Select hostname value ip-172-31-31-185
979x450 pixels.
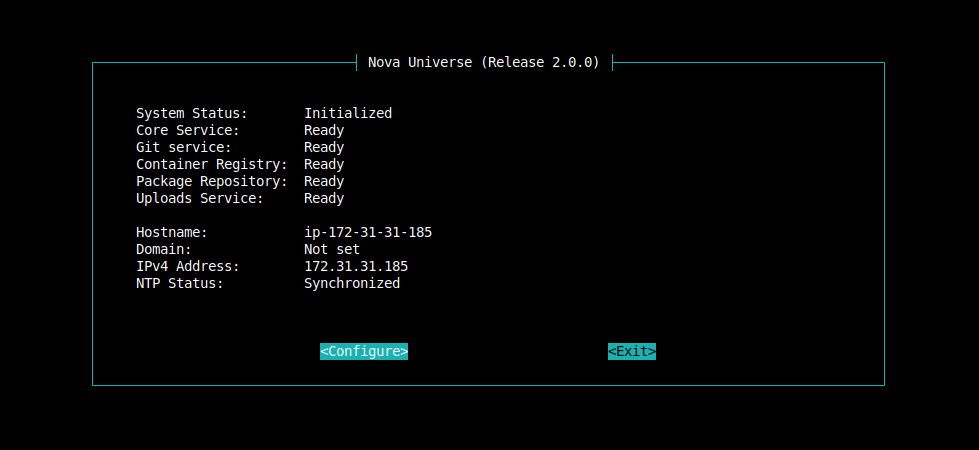coord(368,232)
